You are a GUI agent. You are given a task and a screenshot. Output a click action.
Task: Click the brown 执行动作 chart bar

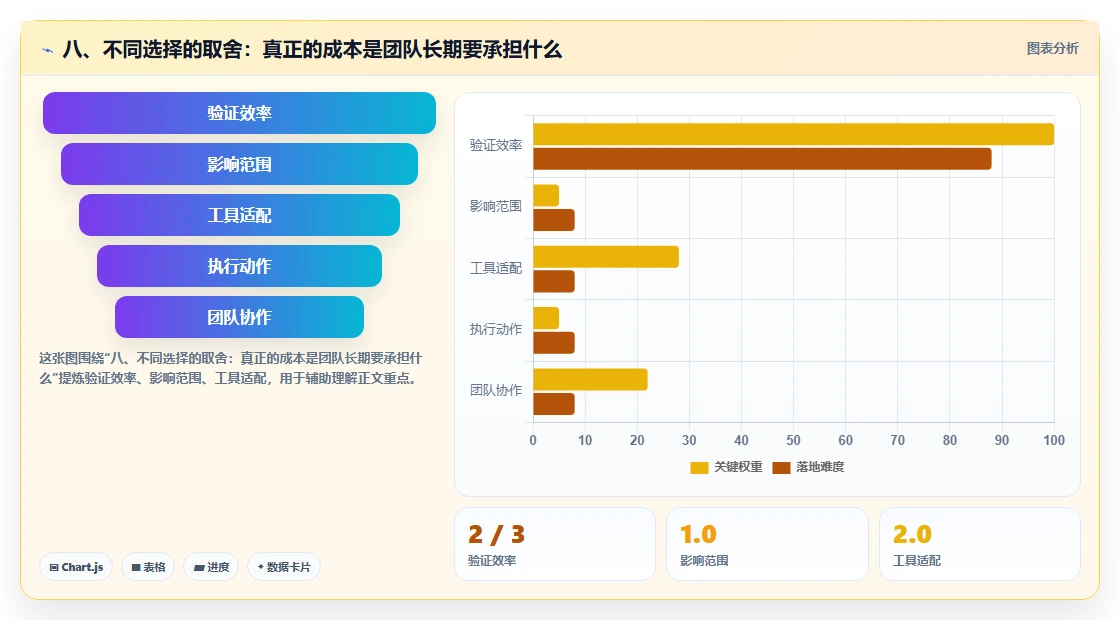554,343
